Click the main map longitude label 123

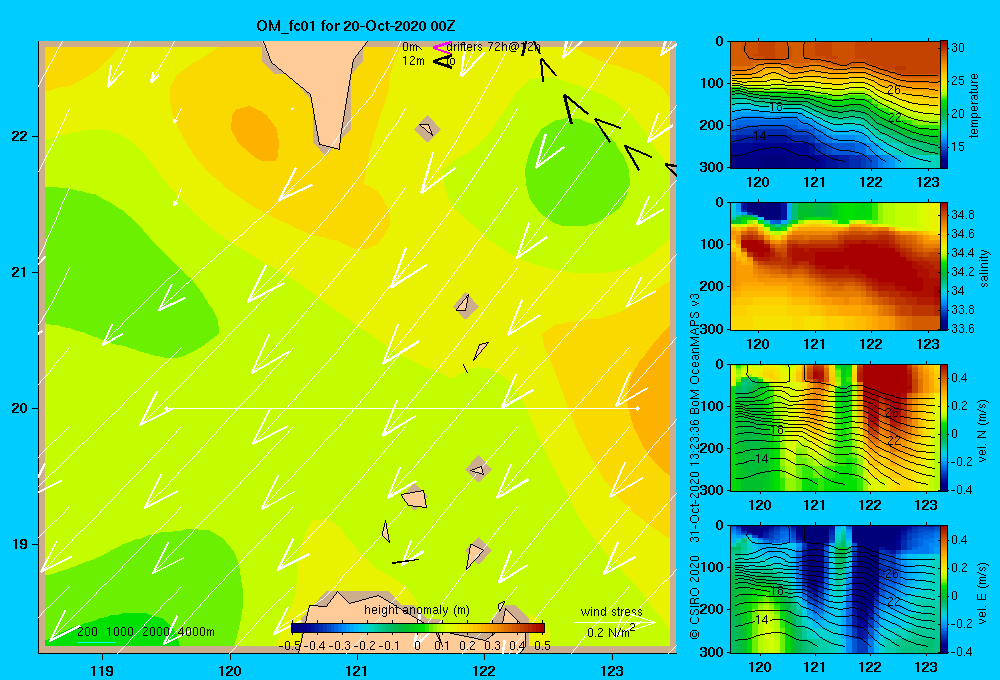[612, 670]
